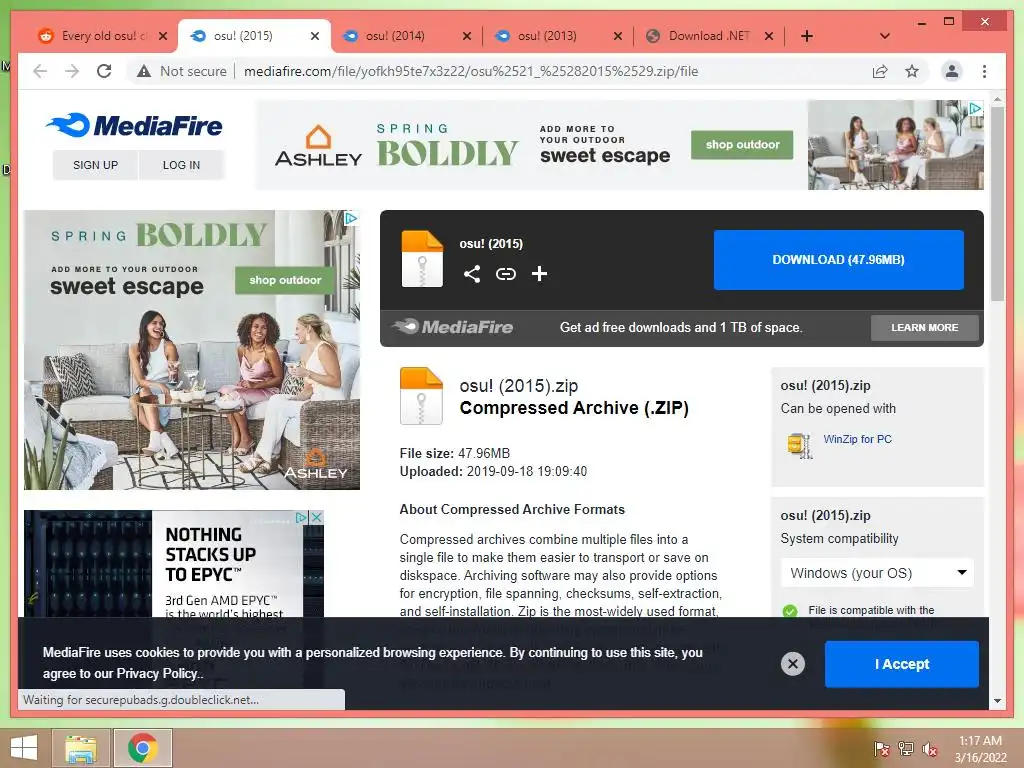
Task: Open the share page icon in address bar
Action: pyautogui.click(x=880, y=71)
